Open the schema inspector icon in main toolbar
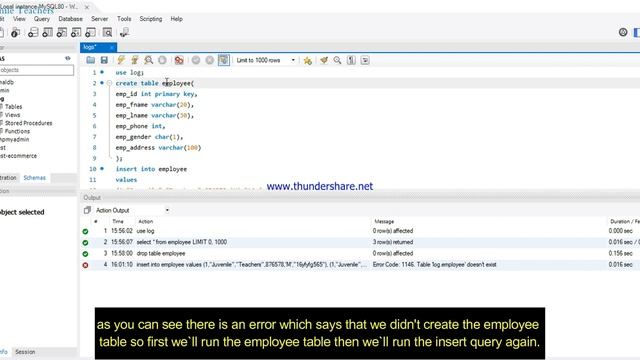This screenshot has height=360, width=640. click(x=16, y=33)
